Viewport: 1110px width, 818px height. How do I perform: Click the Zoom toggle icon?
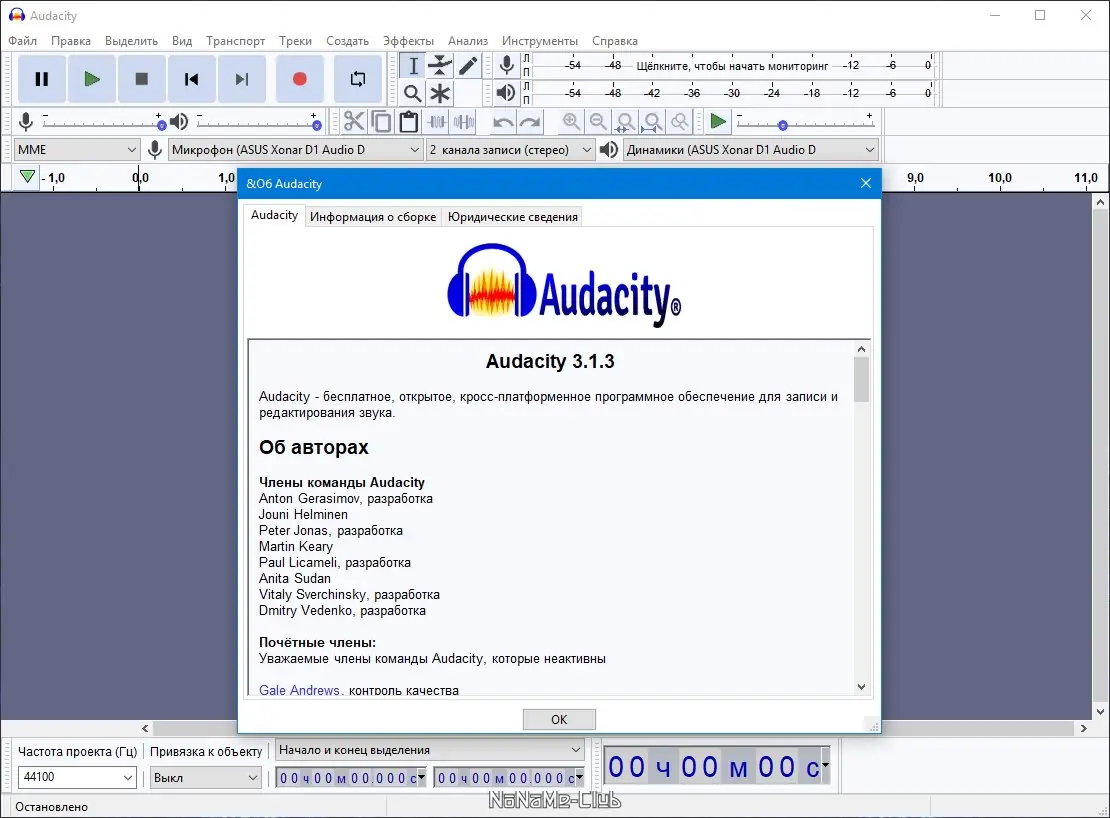point(680,122)
